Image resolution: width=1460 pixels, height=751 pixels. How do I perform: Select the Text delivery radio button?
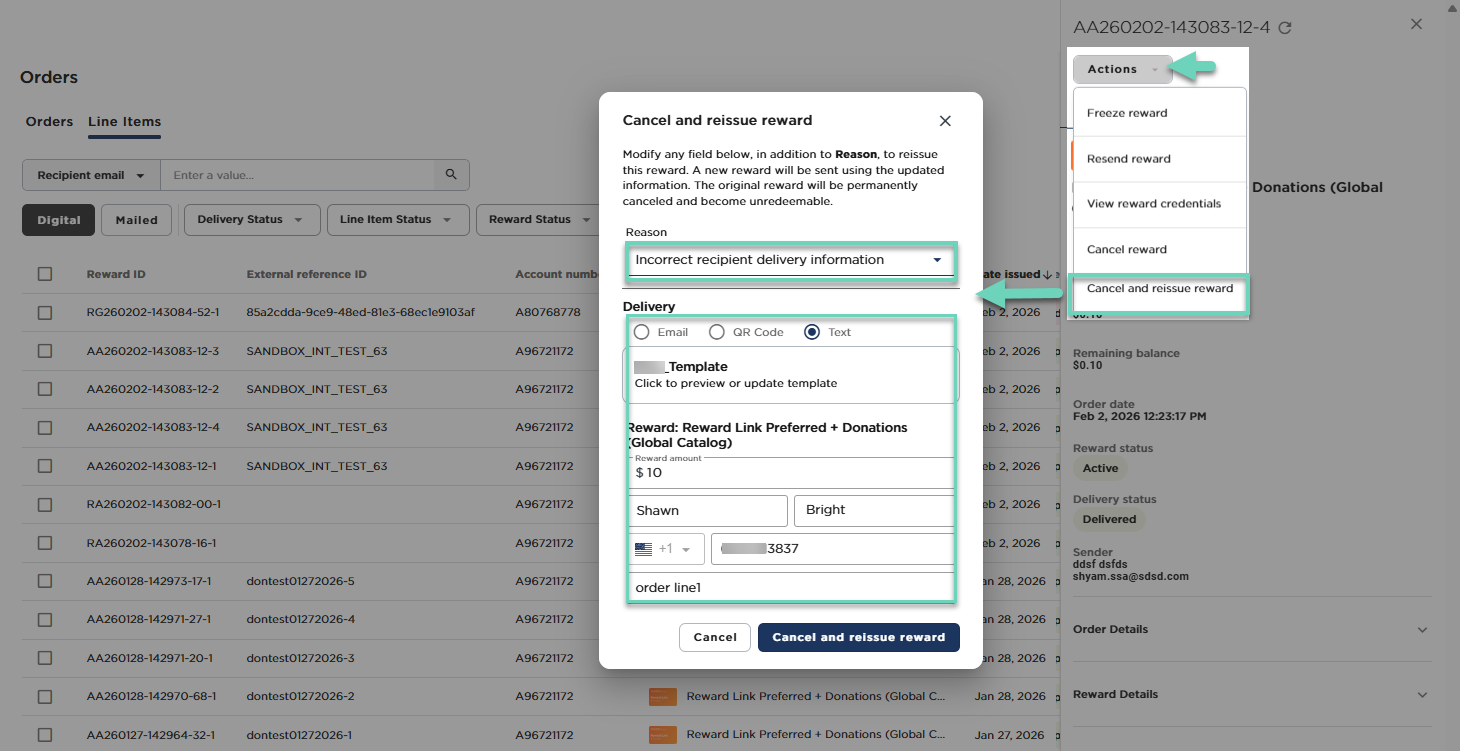click(812, 332)
